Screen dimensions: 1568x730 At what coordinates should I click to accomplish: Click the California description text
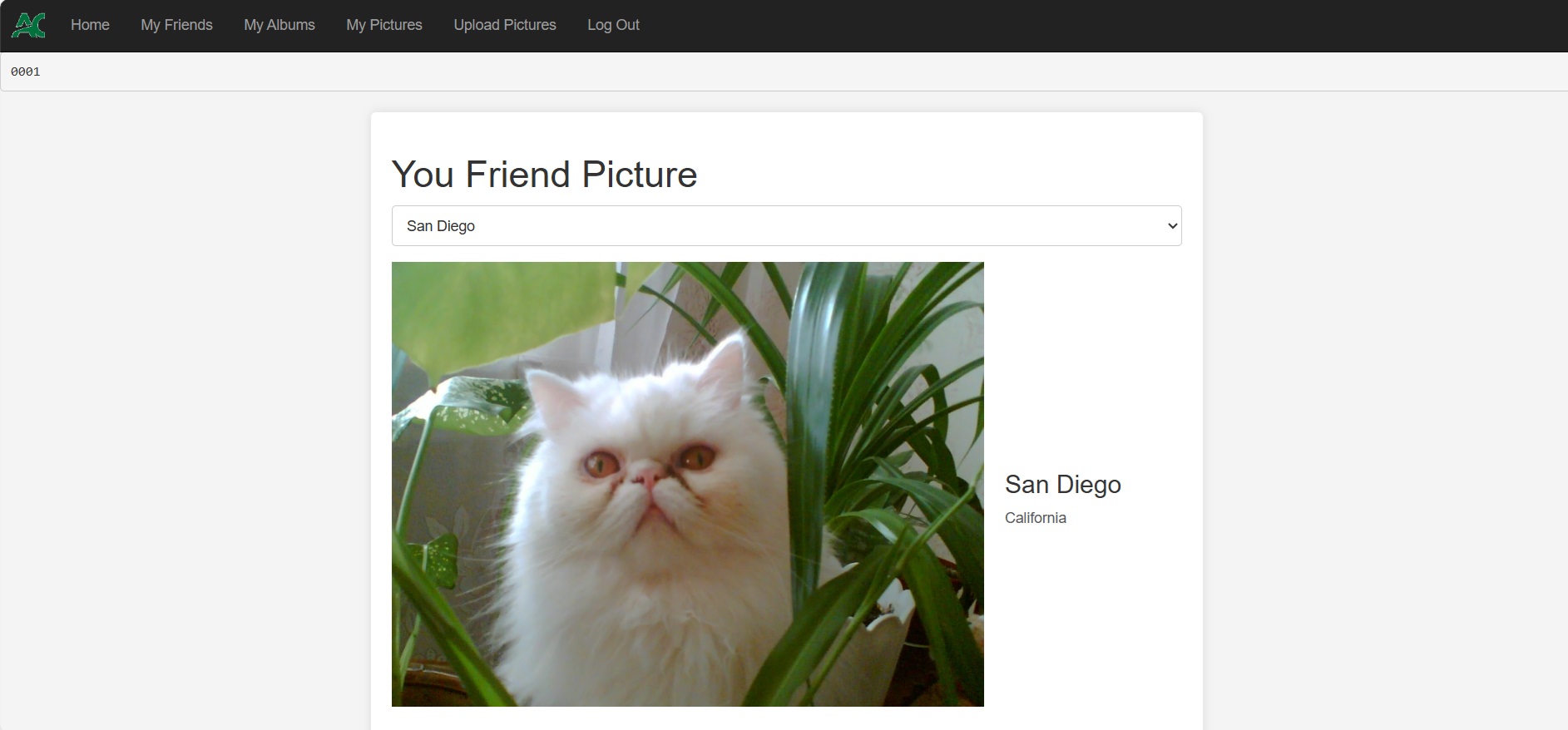[1035, 518]
